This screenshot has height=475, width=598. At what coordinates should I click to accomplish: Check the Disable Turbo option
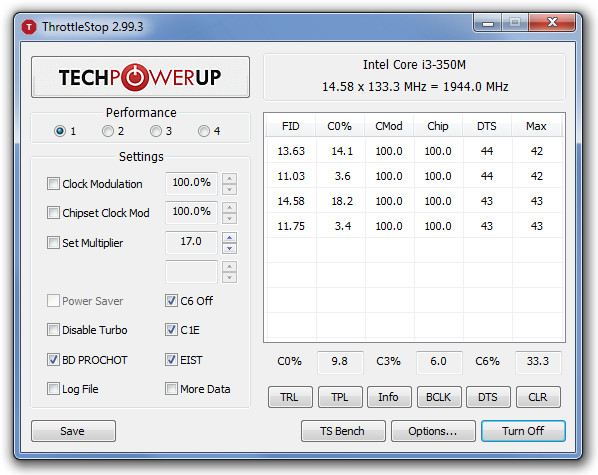click(x=53, y=330)
